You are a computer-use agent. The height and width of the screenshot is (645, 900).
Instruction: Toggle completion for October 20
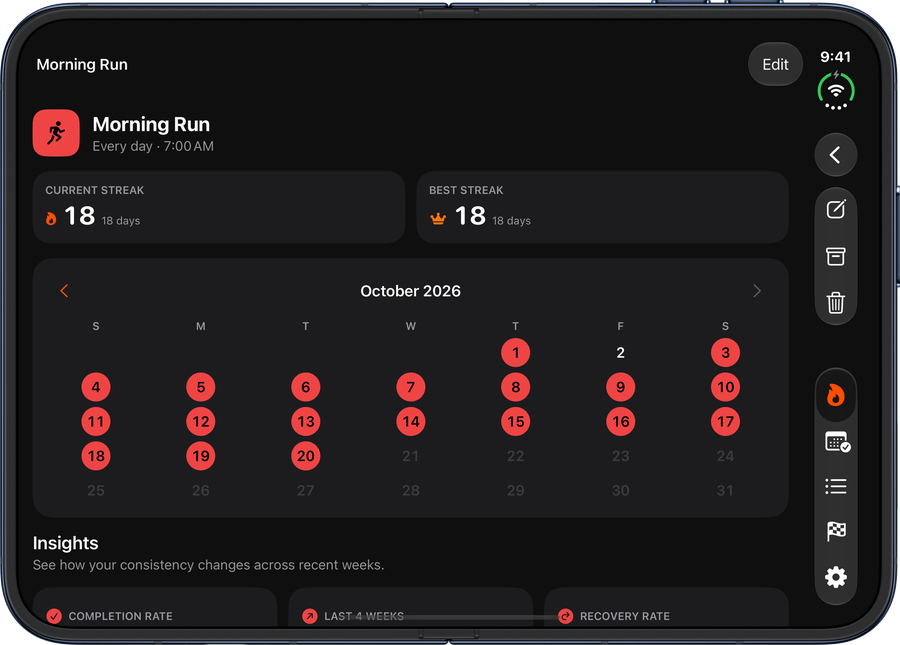point(305,456)
